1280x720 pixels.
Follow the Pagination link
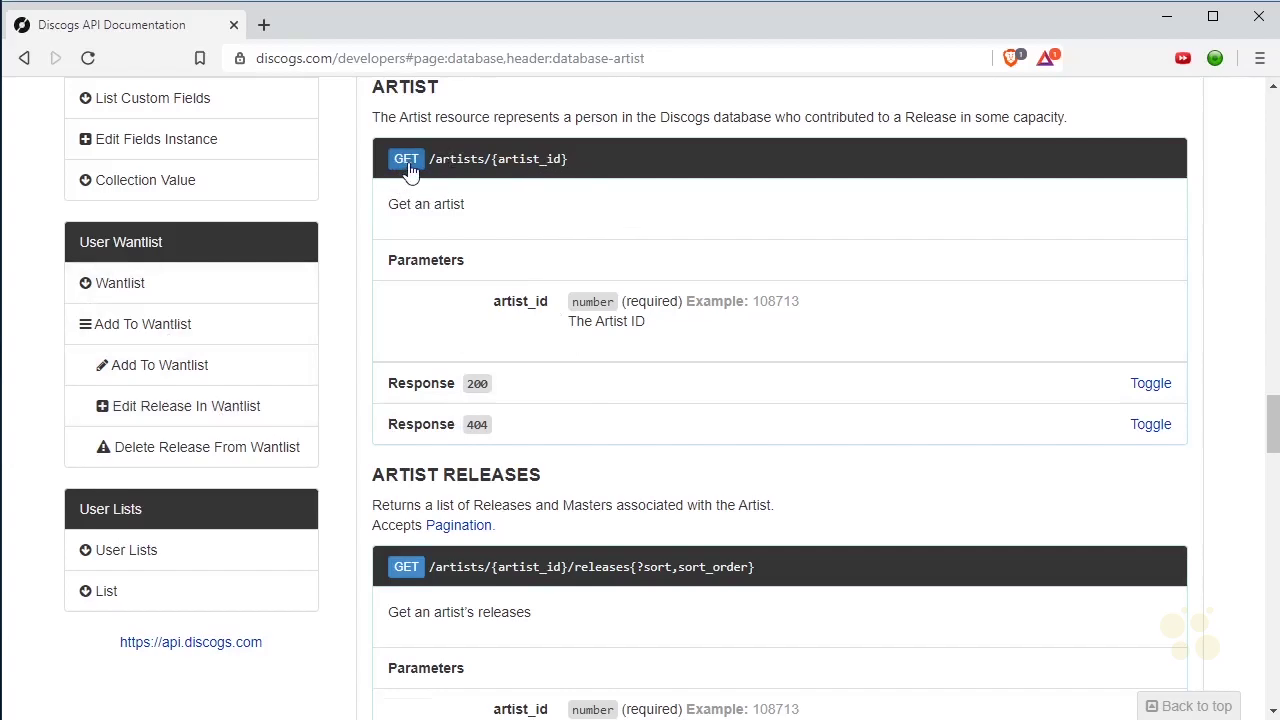coord(458,525)
